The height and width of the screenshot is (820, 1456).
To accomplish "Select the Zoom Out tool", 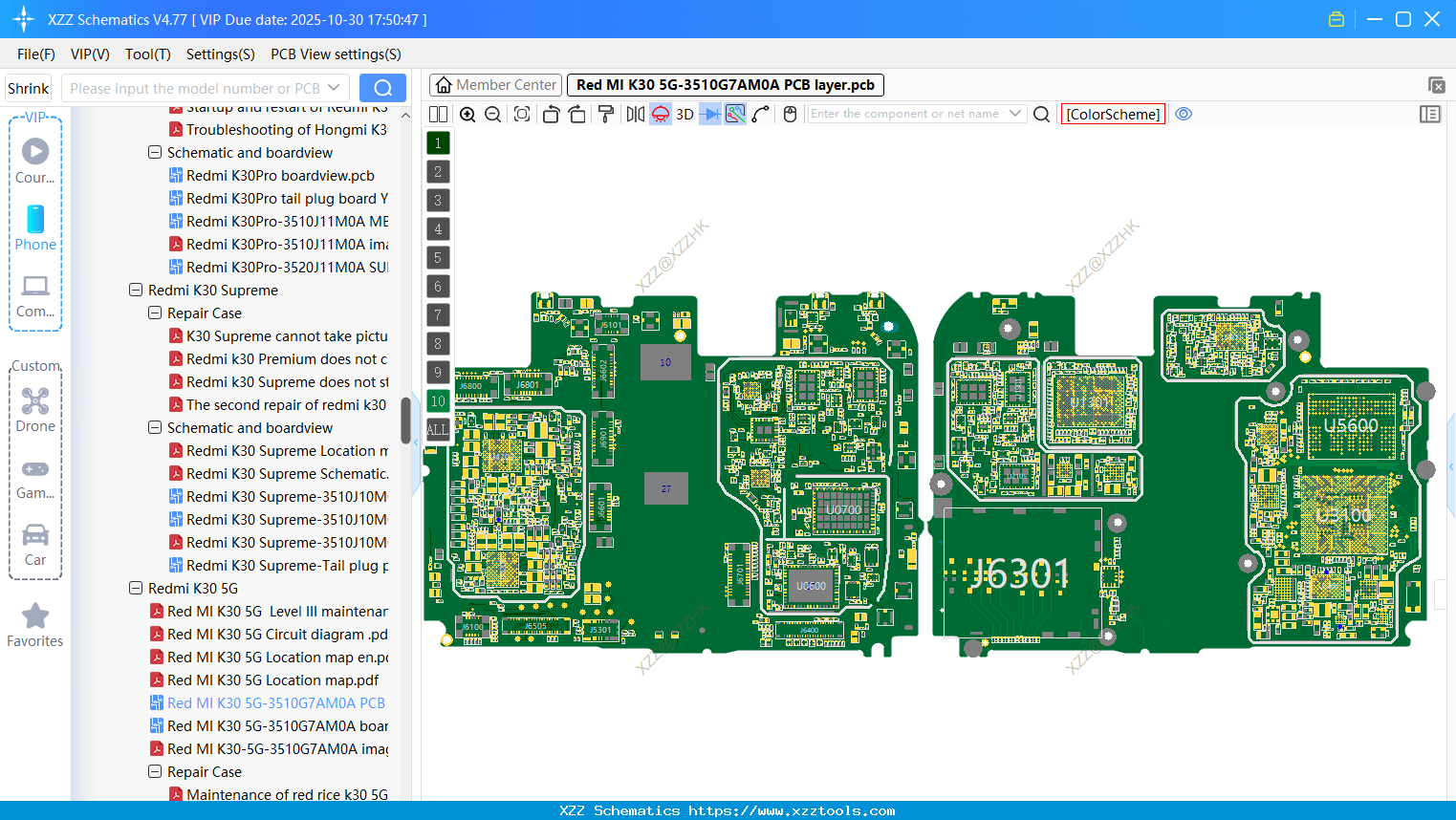I will pos(492,114).
